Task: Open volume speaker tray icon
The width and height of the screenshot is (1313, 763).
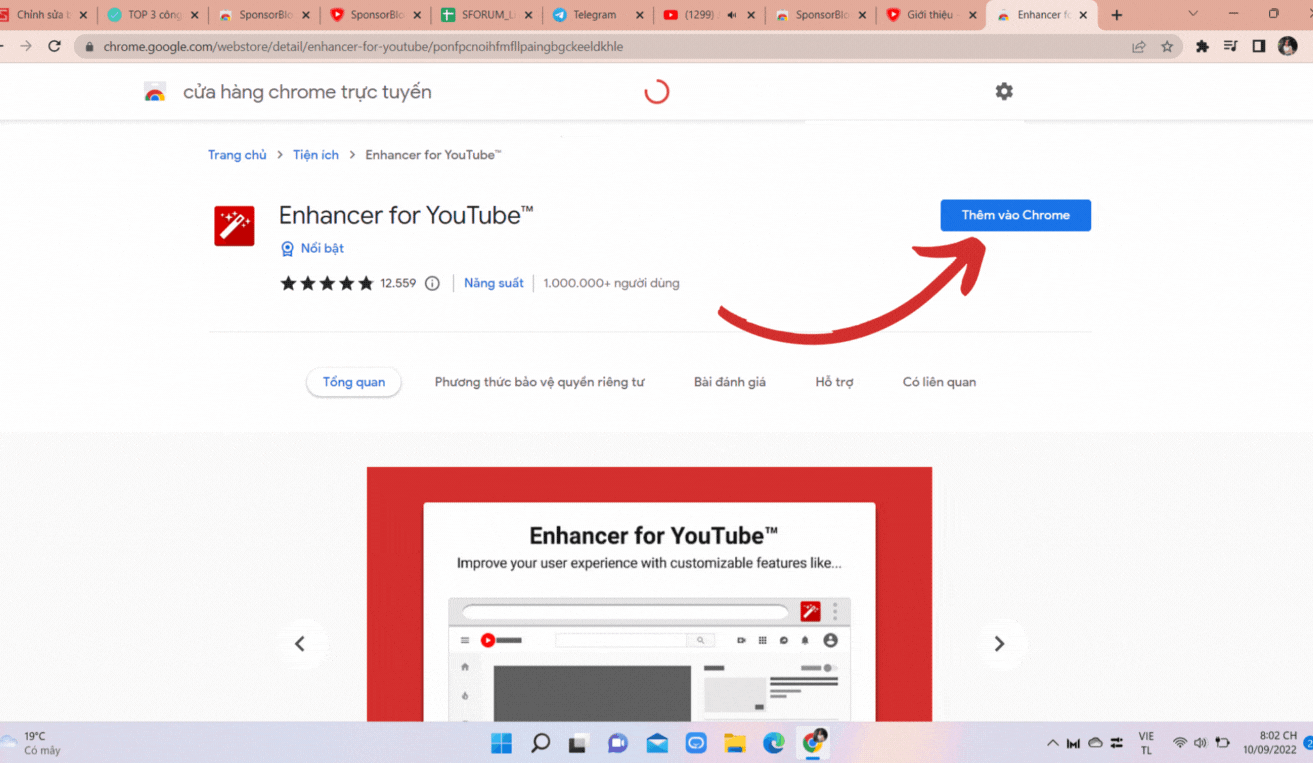Action: point(1200,743)
